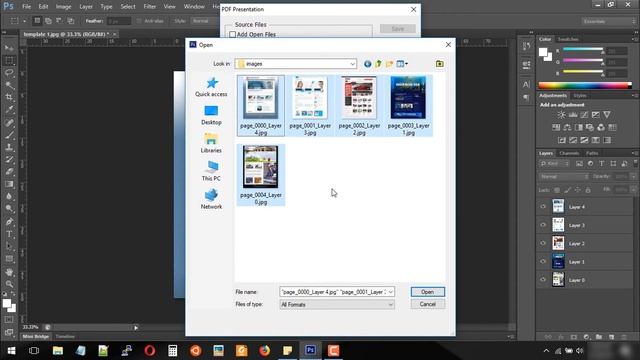Select the Eyedropper tool
Viewport: 640px width, 360px height.
[x=9, y=109]
